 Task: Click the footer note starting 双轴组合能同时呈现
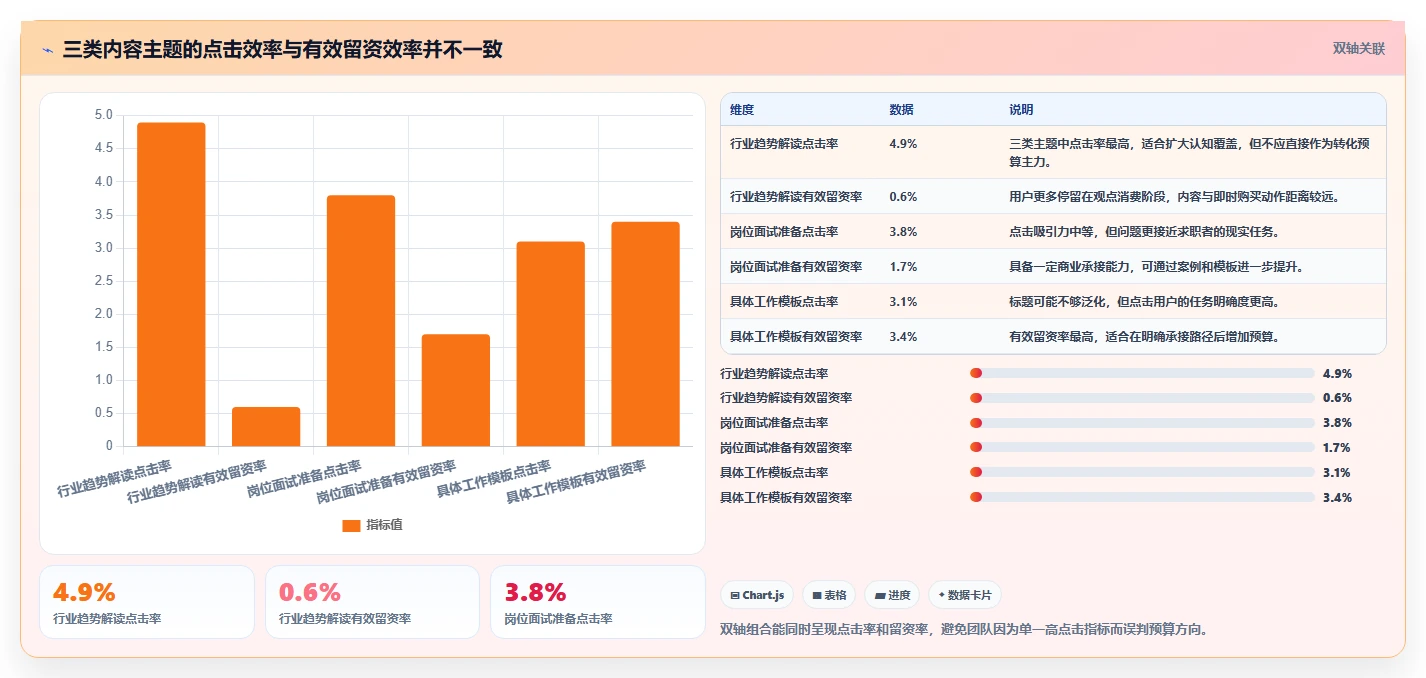[x=964, y=630]
